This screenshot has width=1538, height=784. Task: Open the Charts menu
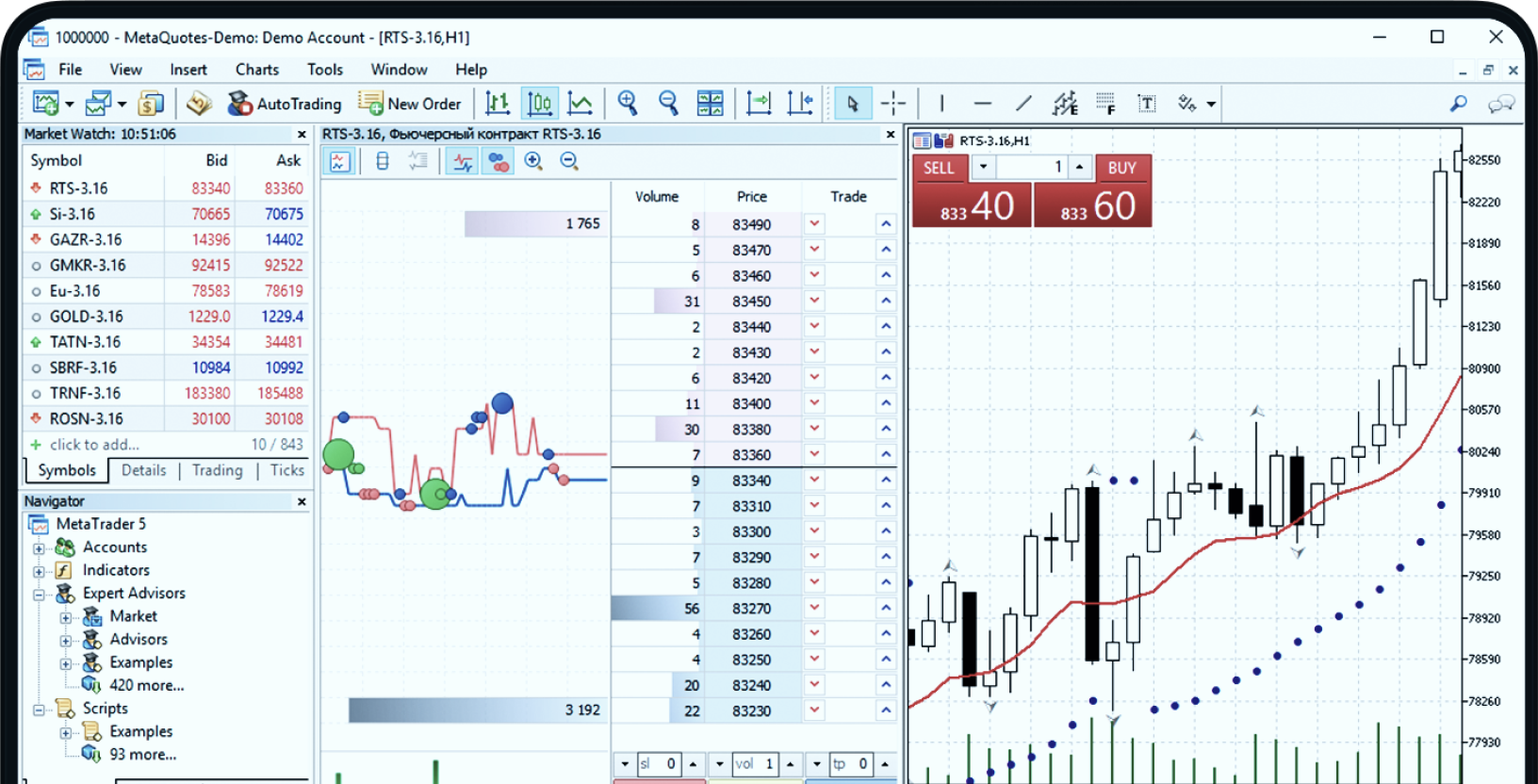click(x=256, y=70)
